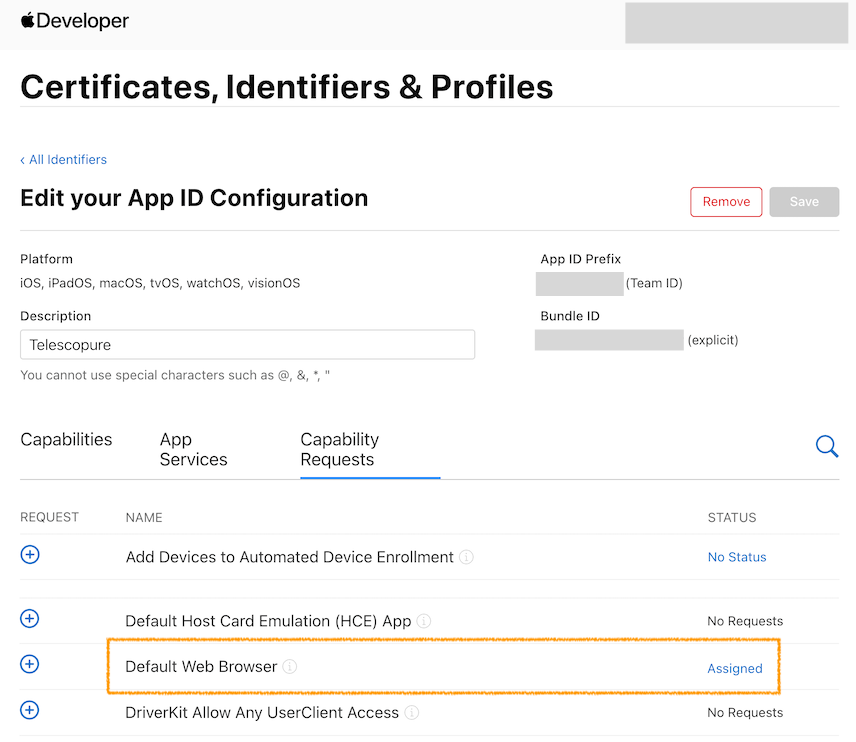Open info icon beside Default Web Browser
The height and width of the screenshot is (742, 856).
tap(290, 667)
